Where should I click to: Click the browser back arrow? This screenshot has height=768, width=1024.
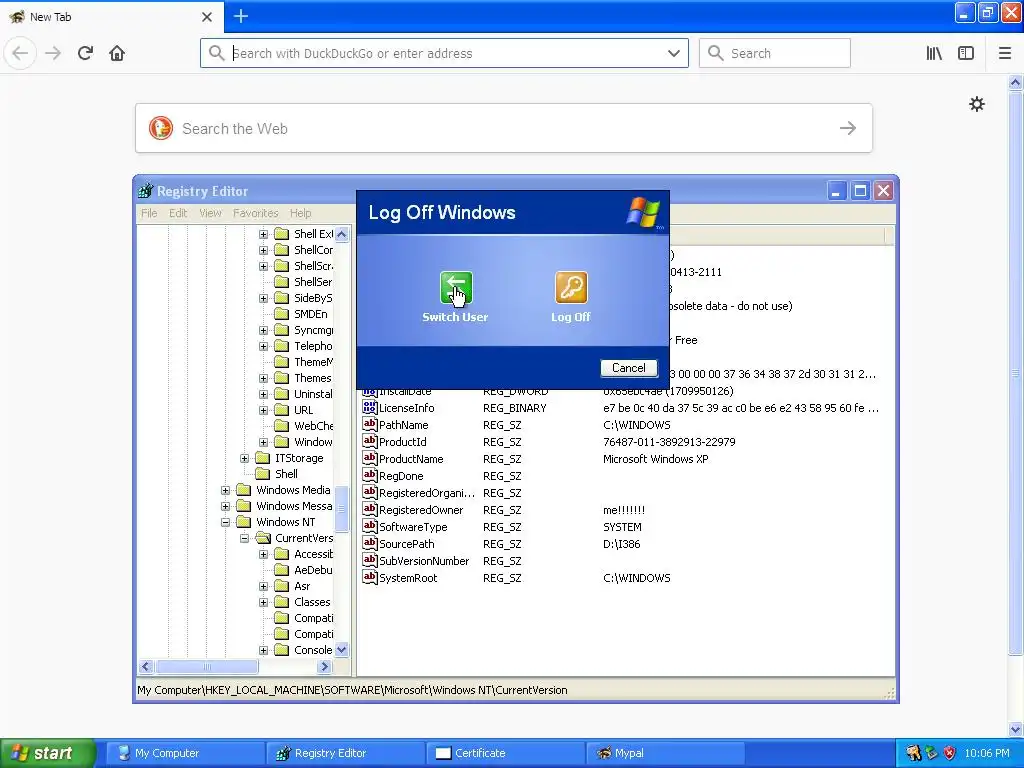click(20, 53)
